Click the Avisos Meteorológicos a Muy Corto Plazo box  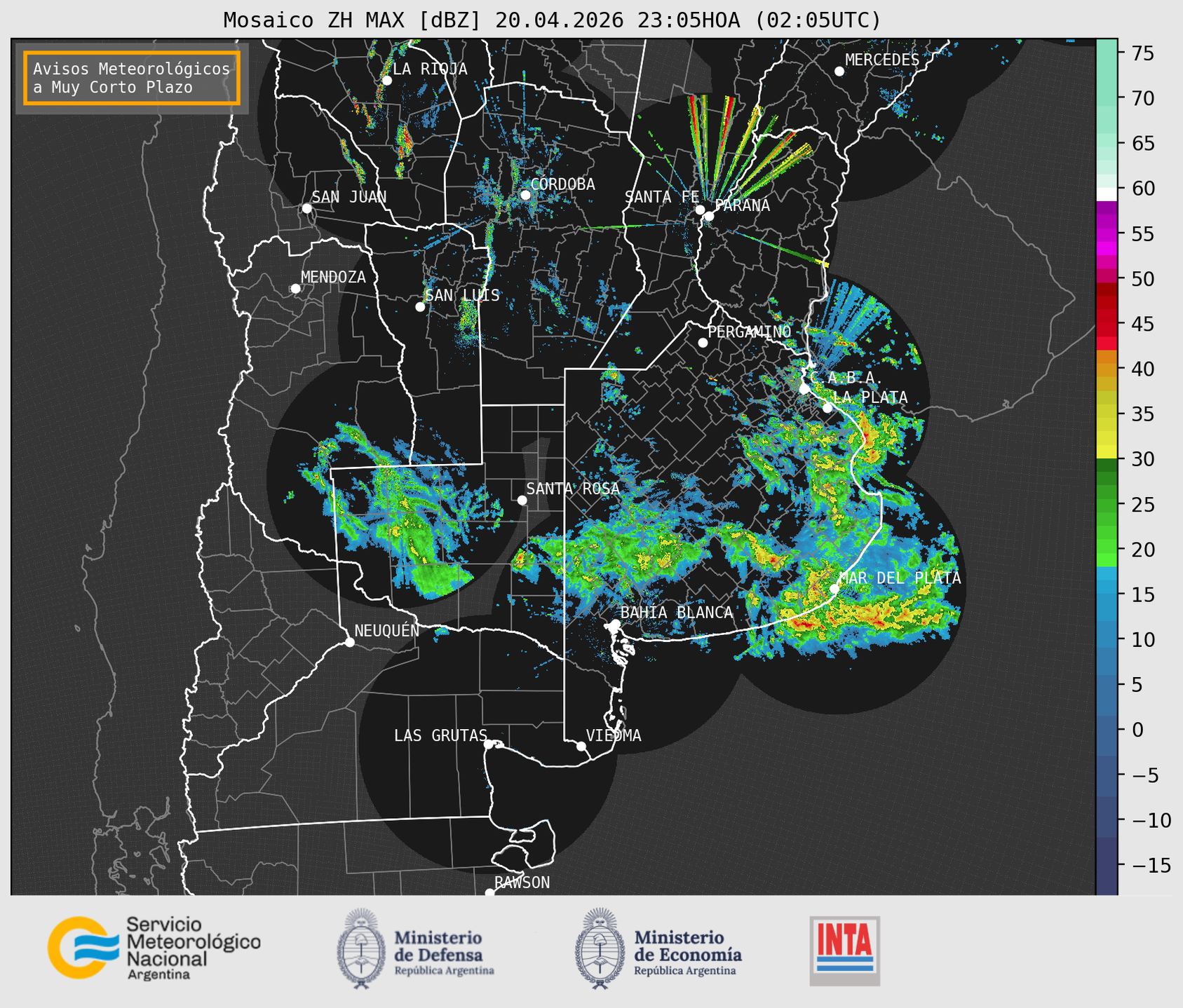coord(132,78)
